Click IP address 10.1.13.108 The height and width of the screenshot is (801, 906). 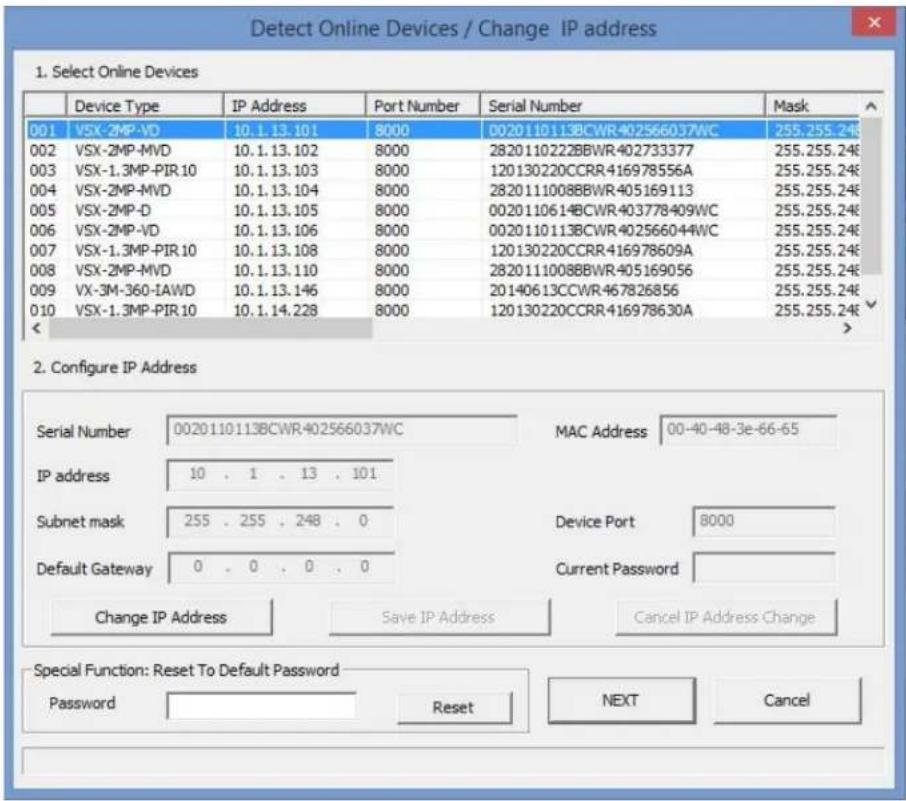(x=276, y=250)
